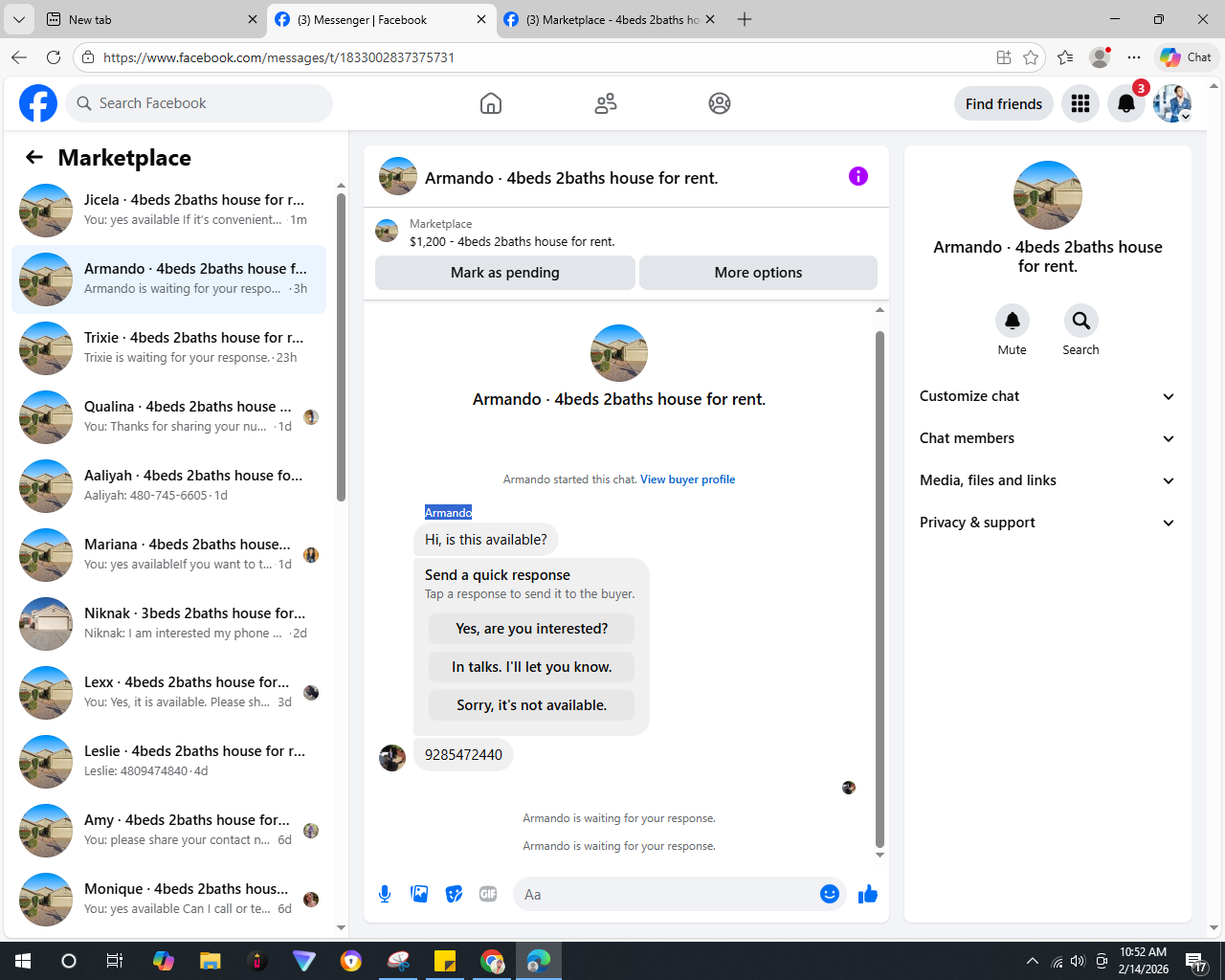Click the Find friends button
The width and height of the screenshot is (1225, 980).
[1004, 103]
